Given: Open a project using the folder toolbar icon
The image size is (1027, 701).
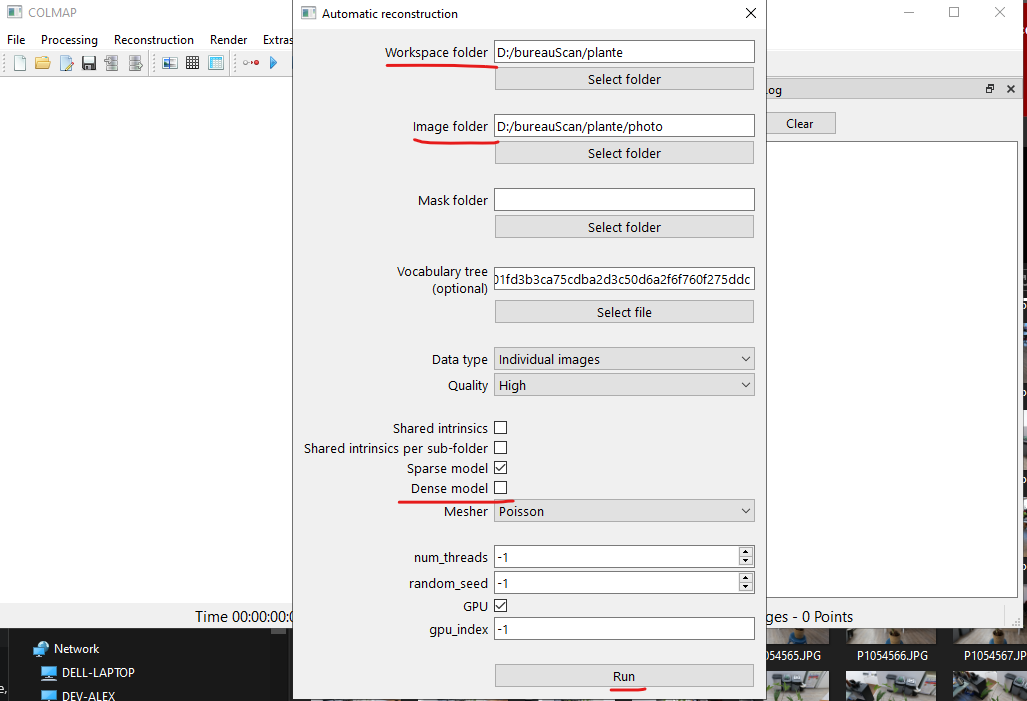Looking at the screenshot, I should point(42,62).
